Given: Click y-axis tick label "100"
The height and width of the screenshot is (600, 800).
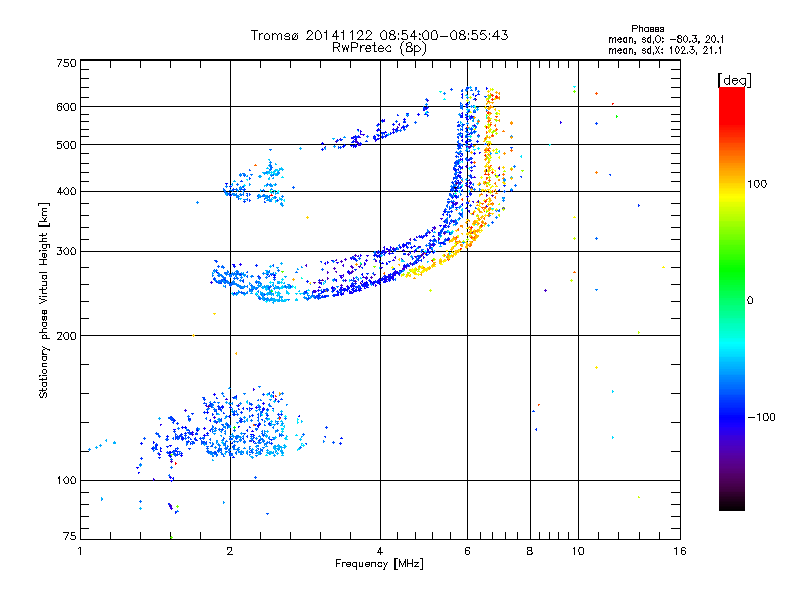Looking at the screenshot, I should pos(66,481).
